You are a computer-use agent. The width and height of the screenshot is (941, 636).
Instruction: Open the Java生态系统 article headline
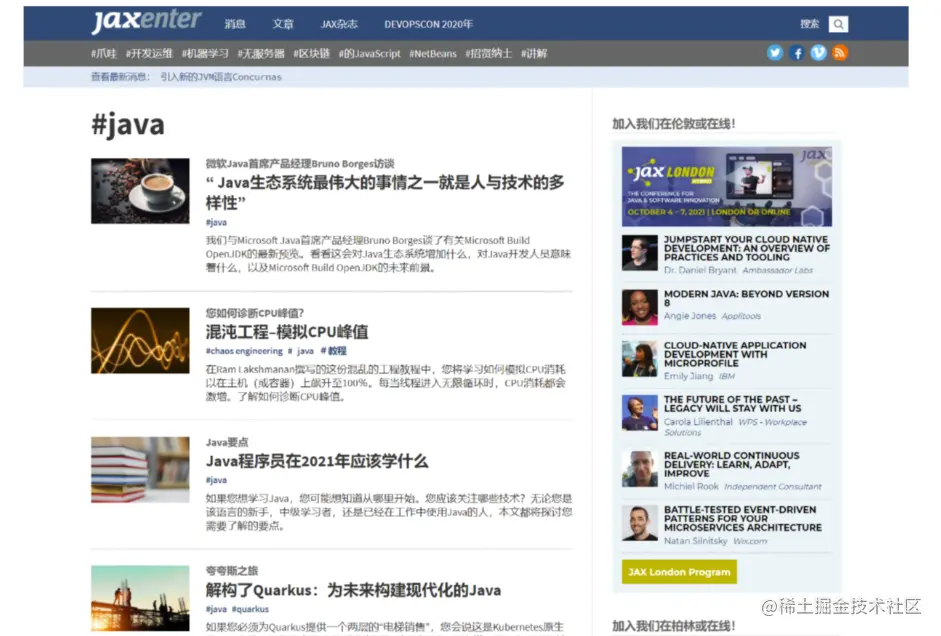[x=385, y=193]
